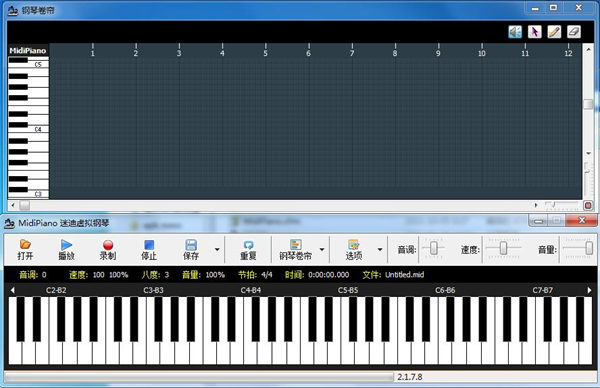Click the 文件: Untitled.mid status text
Viewport: 600px width, 388px height.
pos(393,275)
